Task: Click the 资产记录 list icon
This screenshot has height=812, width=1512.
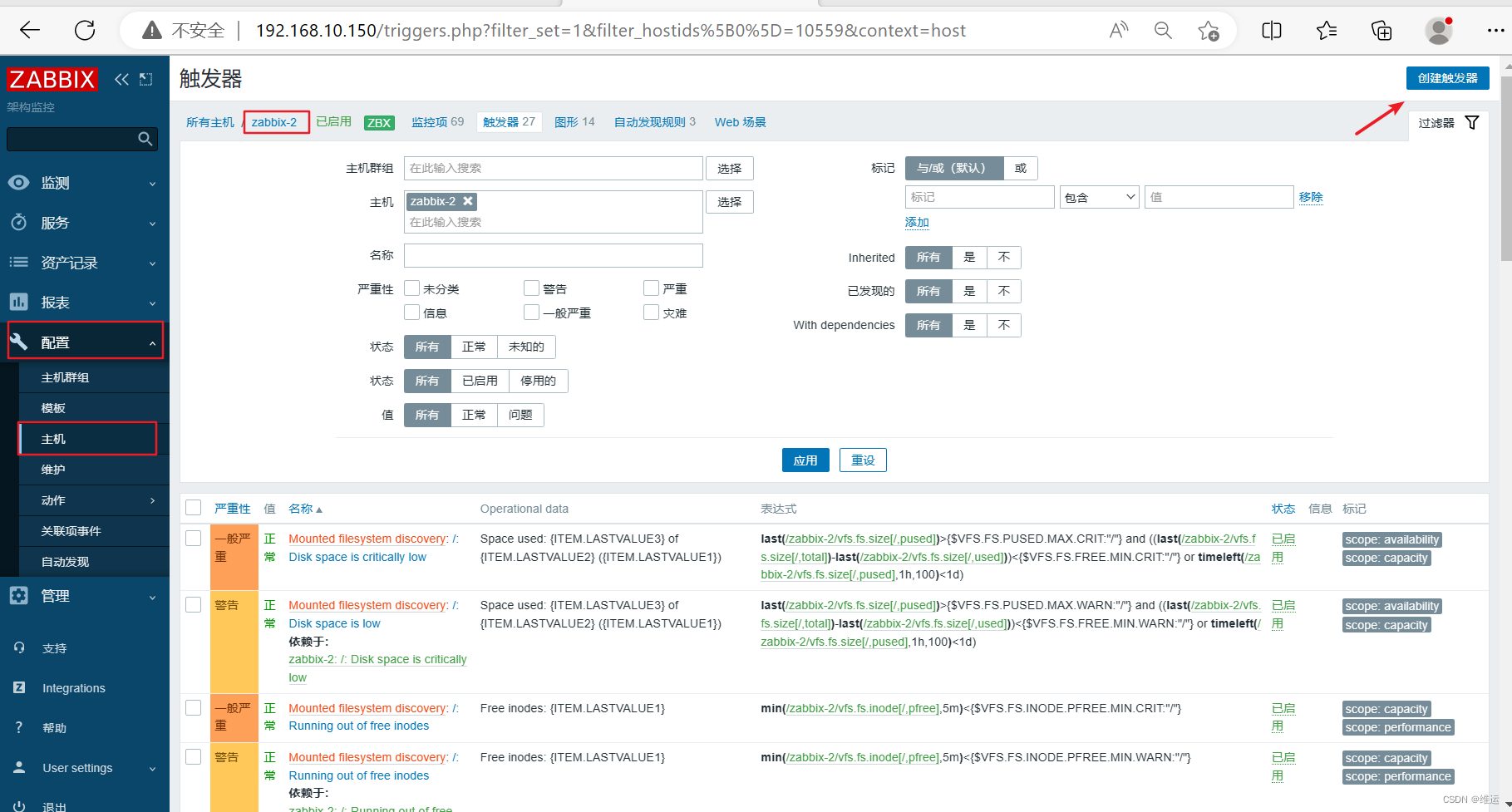Action: (x=19, y=263)
